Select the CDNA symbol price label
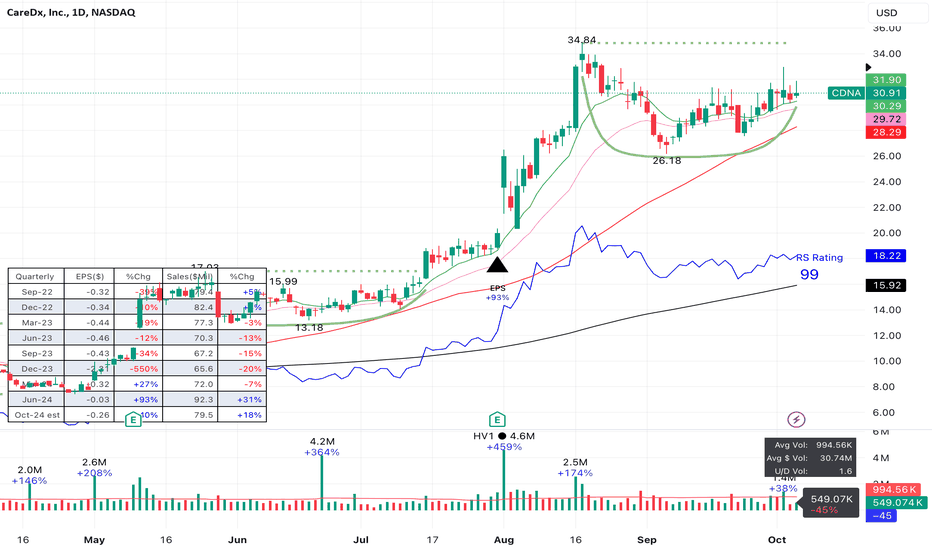 click(x=846, y=93)
